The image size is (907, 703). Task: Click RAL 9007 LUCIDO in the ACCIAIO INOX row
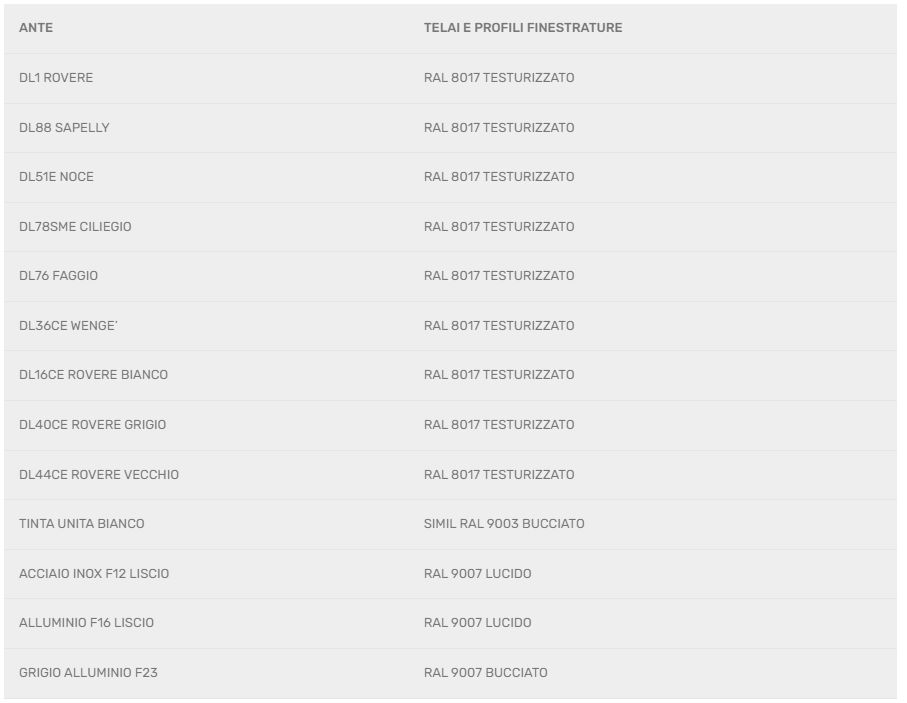coord(477,574)
